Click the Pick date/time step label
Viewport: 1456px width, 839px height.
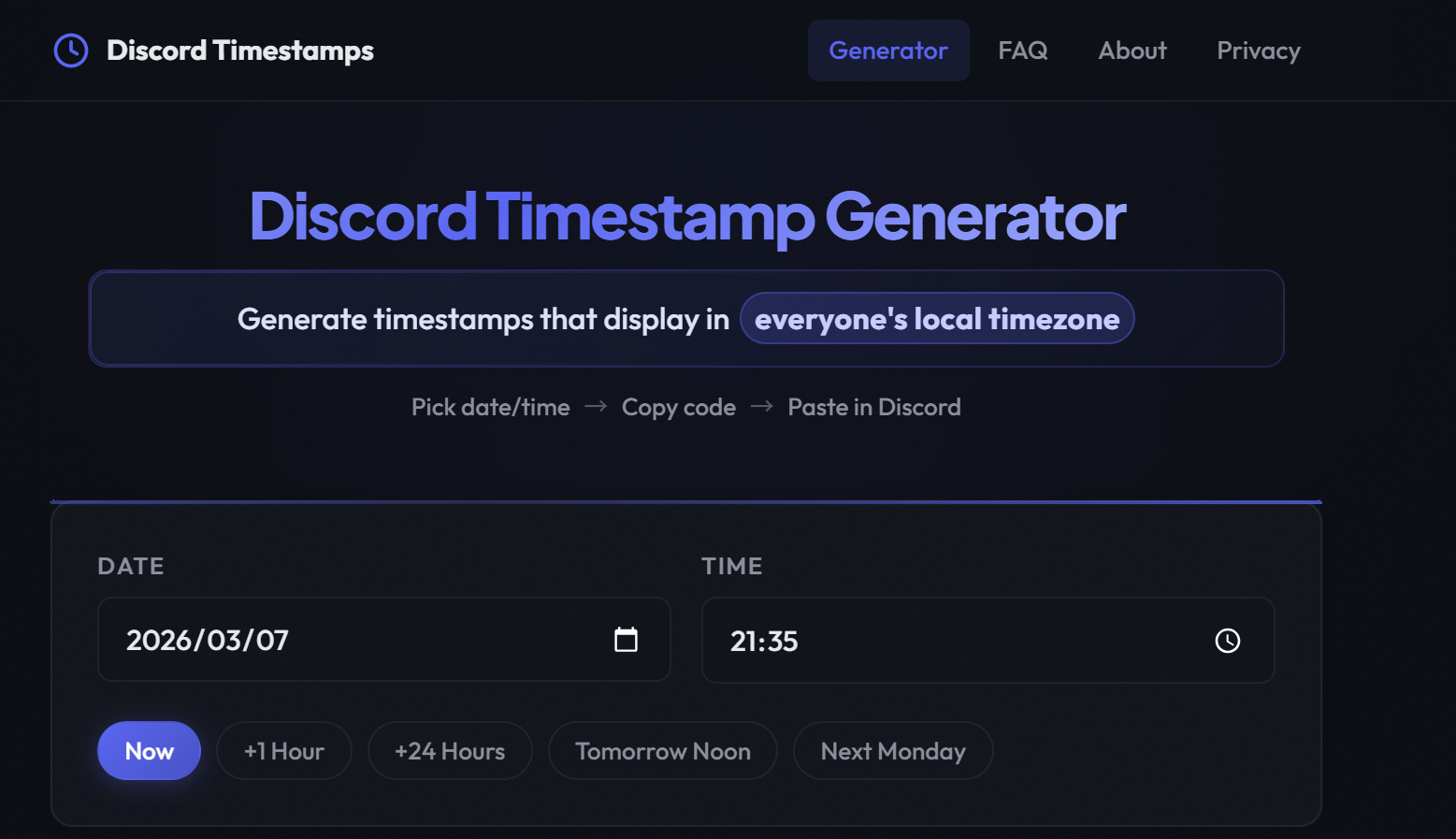pos(490,407)
